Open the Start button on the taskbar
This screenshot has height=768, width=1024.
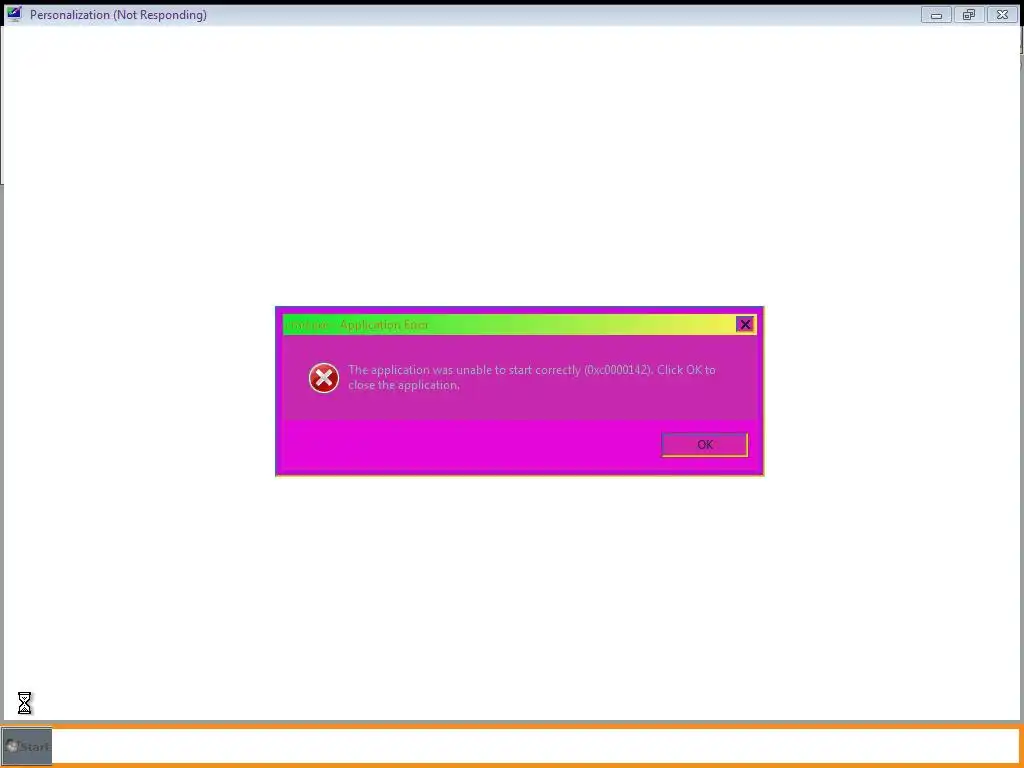tap(27, 746)
